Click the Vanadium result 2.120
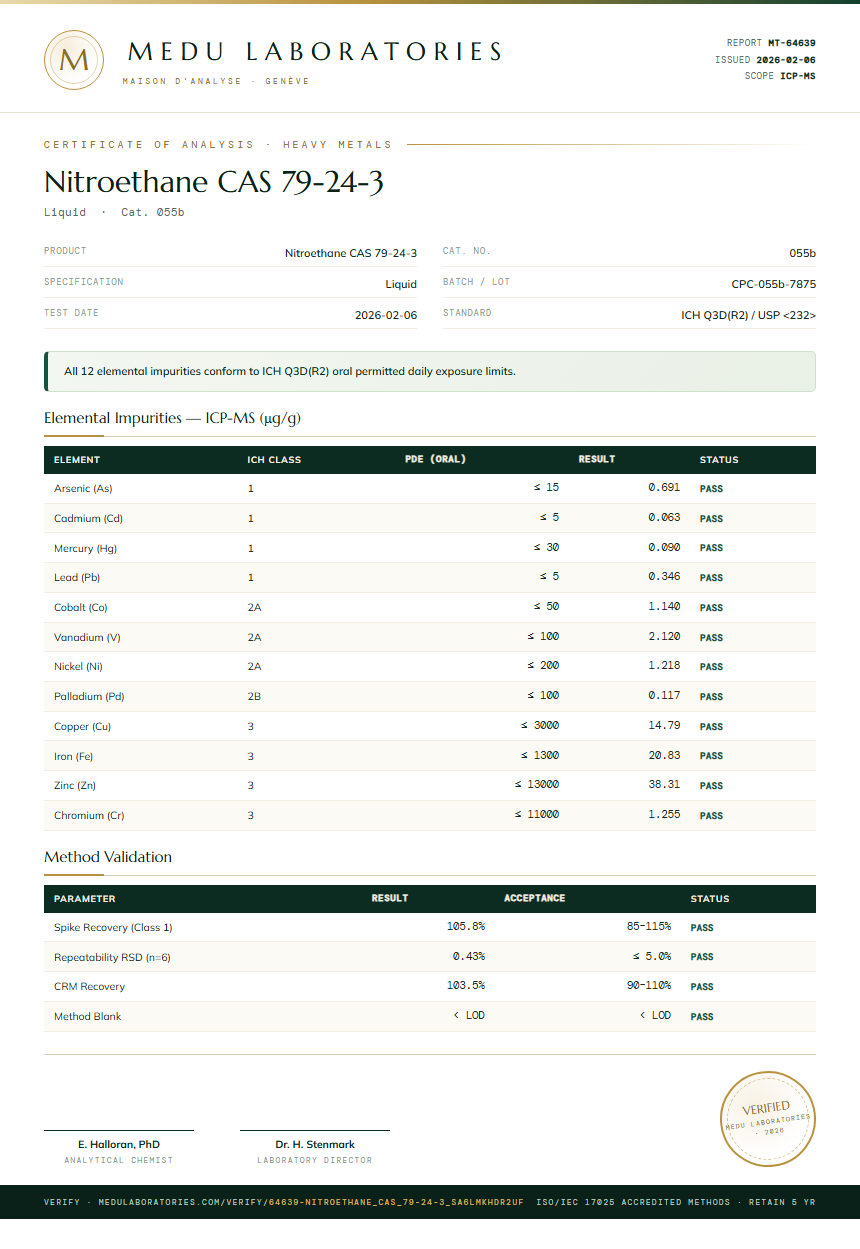 tap(664, 637)
